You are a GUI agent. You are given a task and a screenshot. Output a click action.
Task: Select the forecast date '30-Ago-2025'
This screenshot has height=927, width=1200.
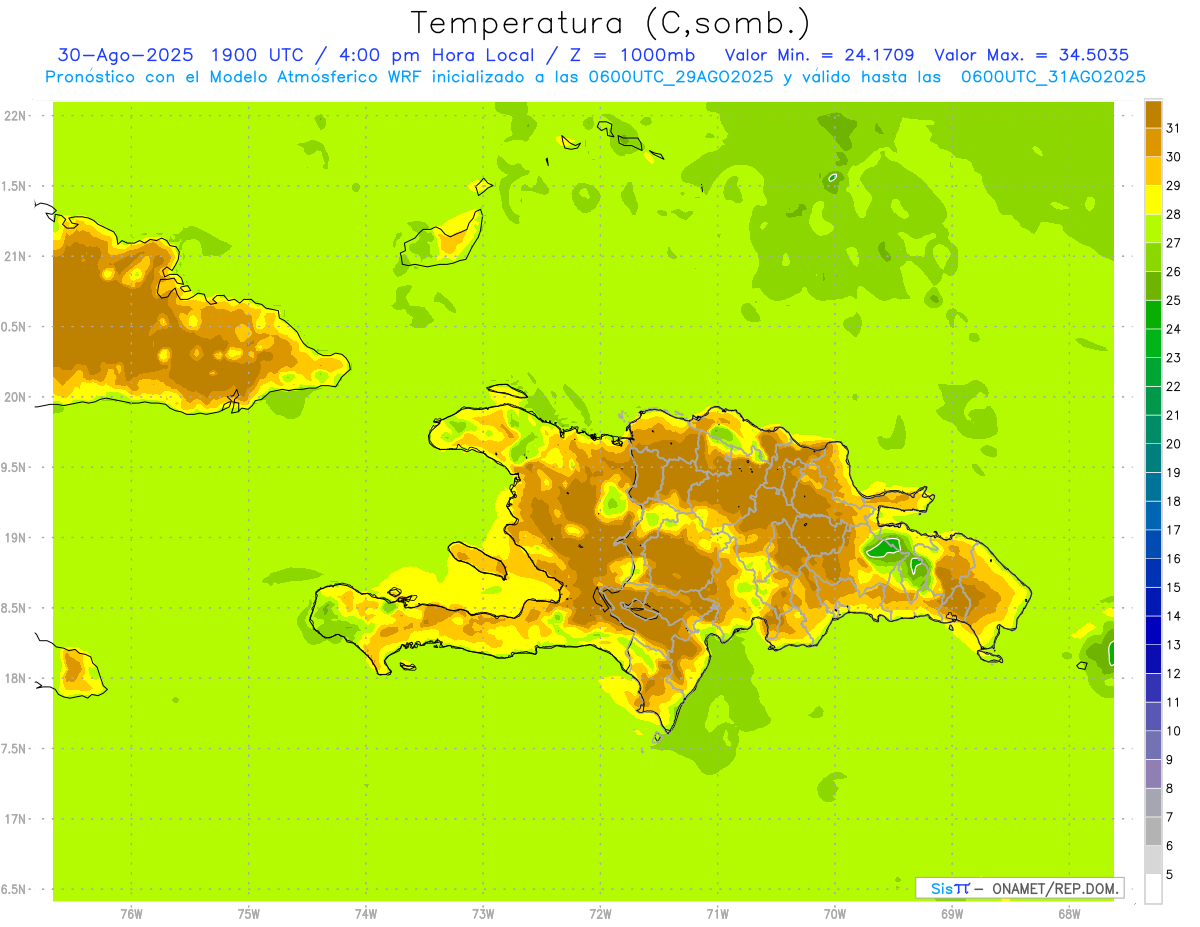tap(125, 55)
